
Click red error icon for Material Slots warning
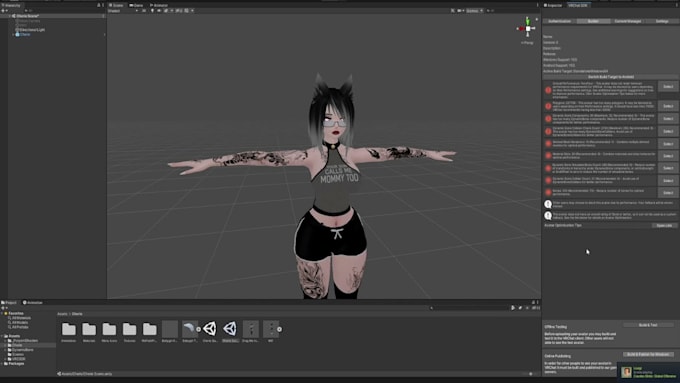coord(548,156)
